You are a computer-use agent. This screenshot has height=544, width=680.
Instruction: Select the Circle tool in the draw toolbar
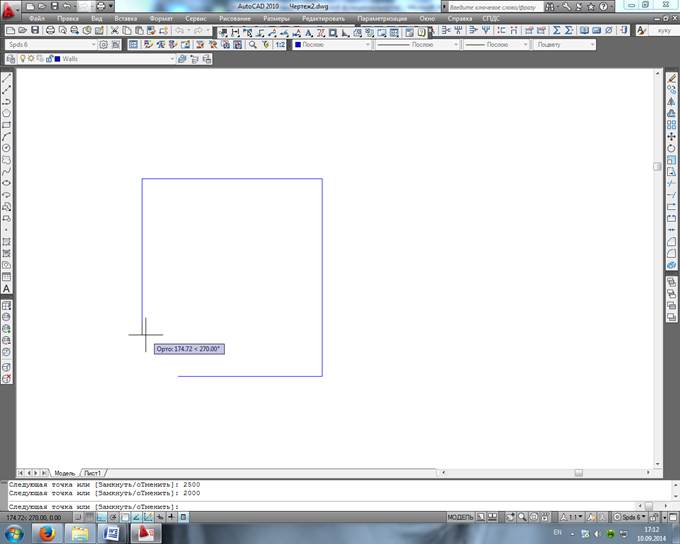(x=7, y=148)
